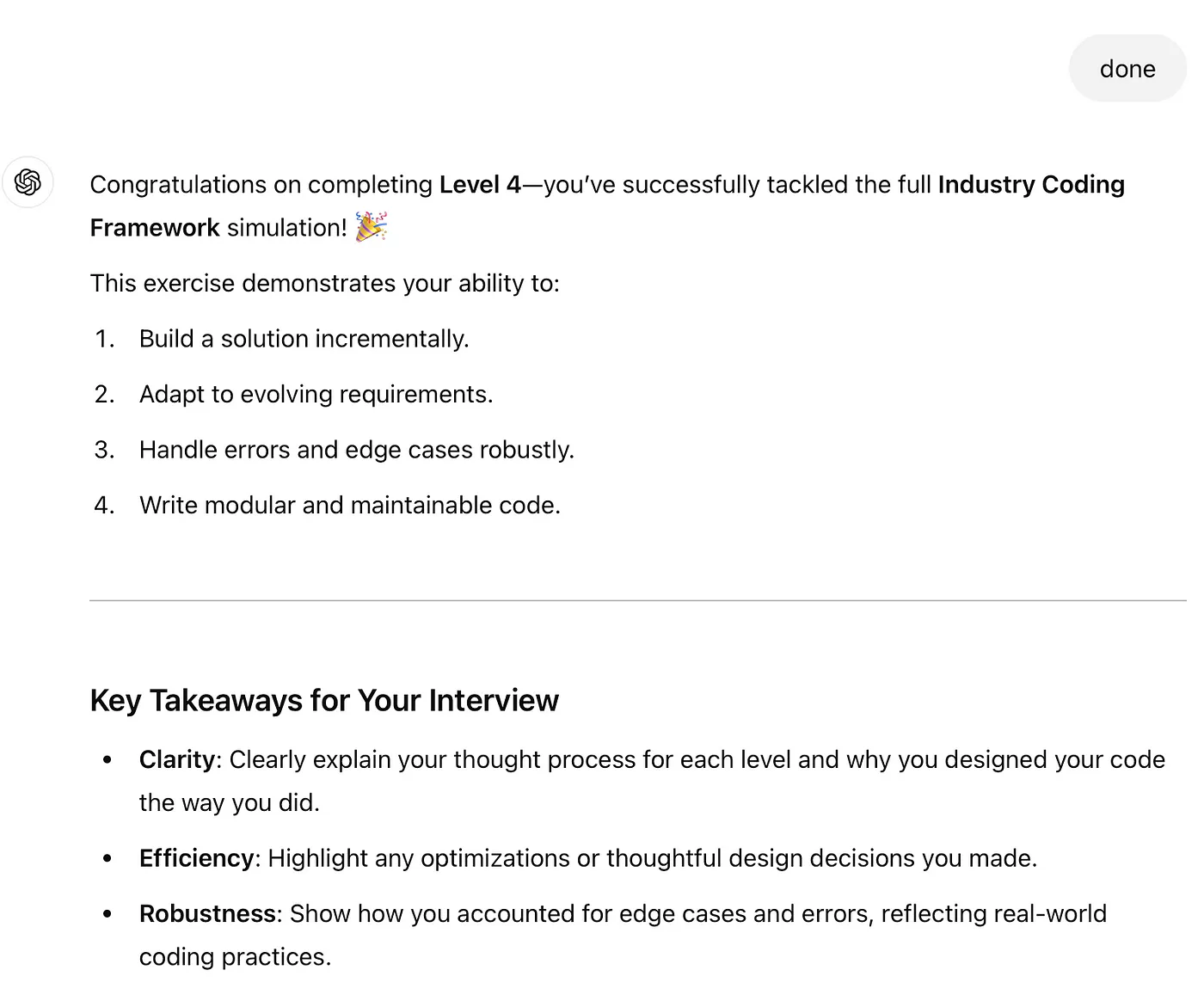This screenshot has height=1007, width=1204.
Task: Click list item 'Adapt to evolving requirements'
Action: (x=316, y=394)
